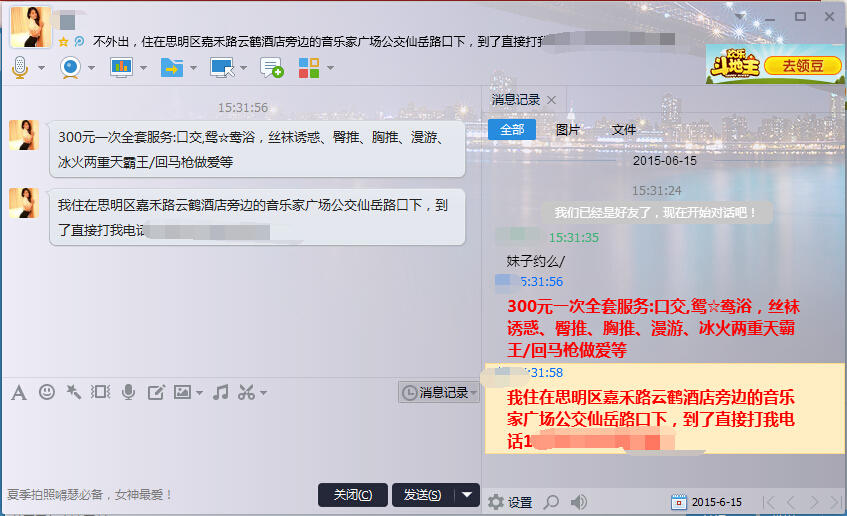Click the music note icon
The height and width of the screenshot is (516, 847).
tap(221, 392)
